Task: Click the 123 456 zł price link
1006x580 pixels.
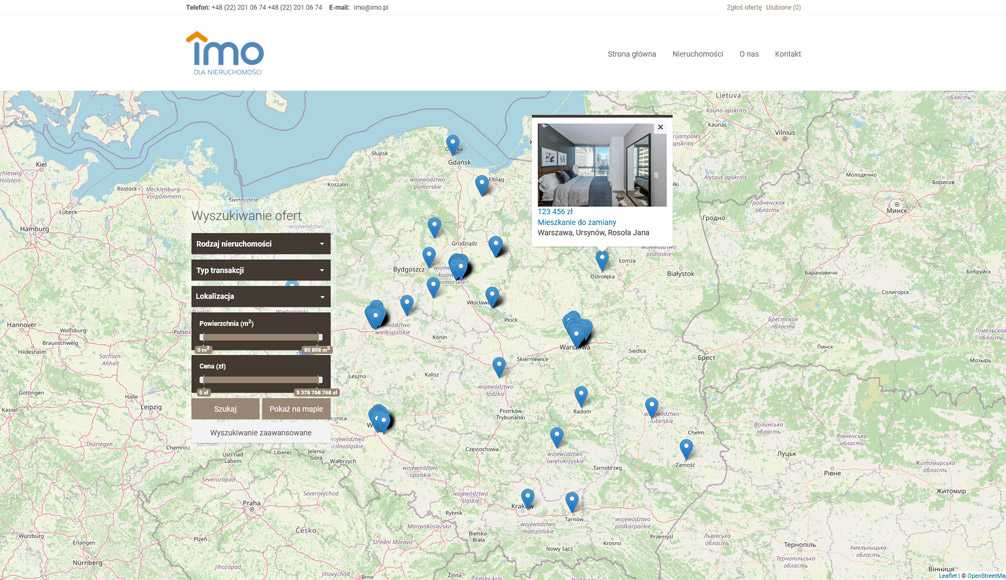Action: tap(555, 211)
